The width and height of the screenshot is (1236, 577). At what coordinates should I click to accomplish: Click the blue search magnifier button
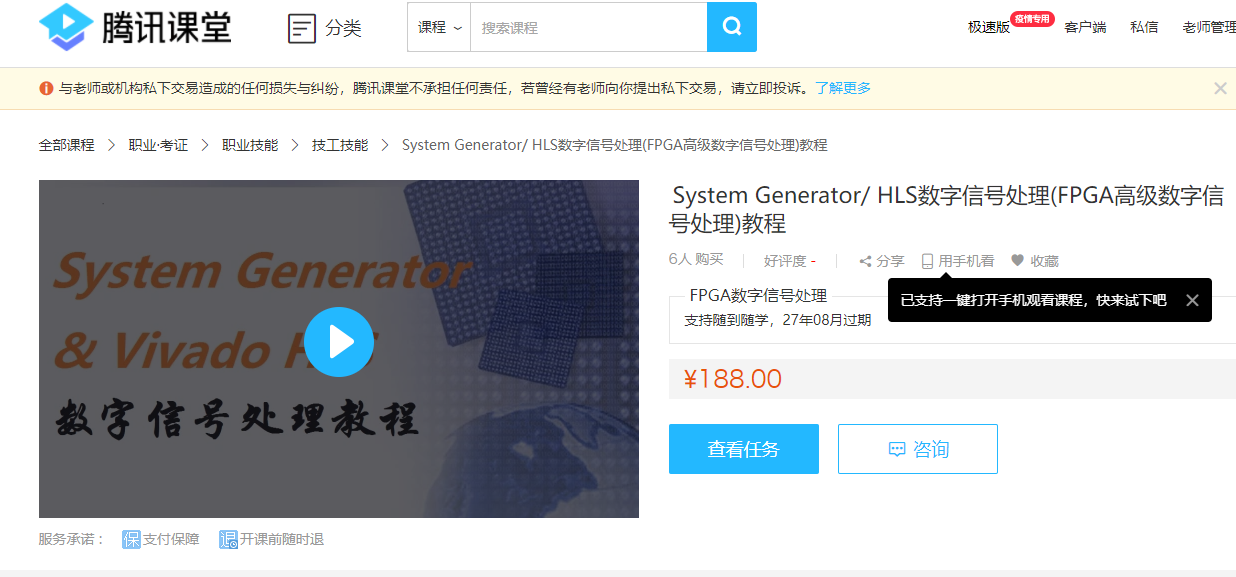click(732, 27)
